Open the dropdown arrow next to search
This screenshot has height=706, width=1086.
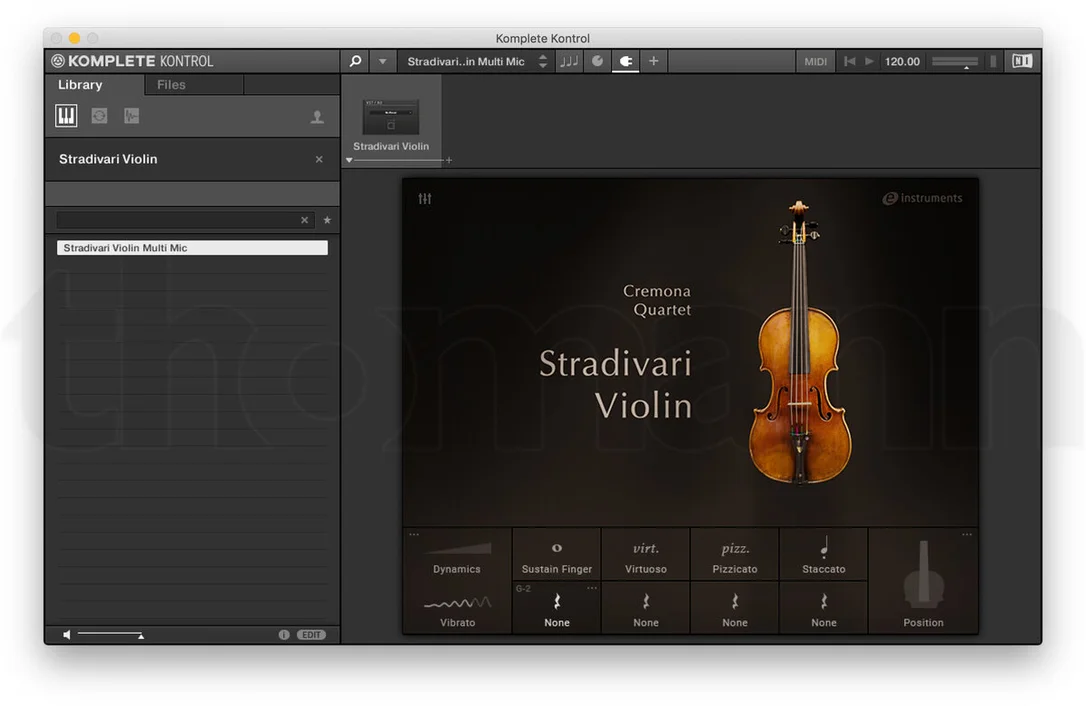tap(382, 62)
